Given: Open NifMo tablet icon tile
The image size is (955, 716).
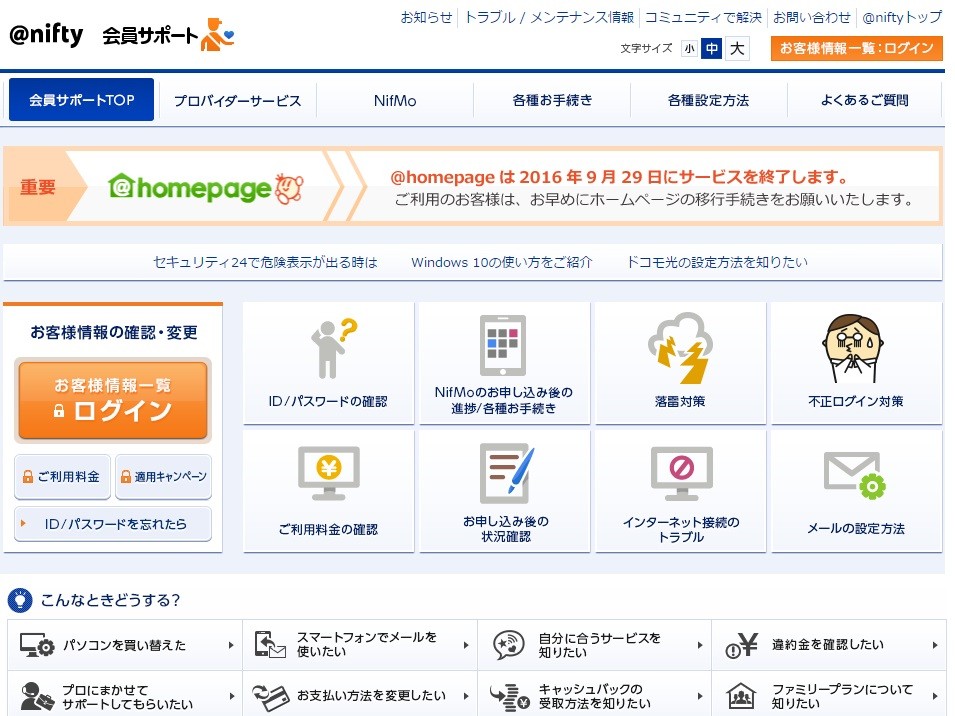Looking at the screenshot, I should [x=502, y=345].
